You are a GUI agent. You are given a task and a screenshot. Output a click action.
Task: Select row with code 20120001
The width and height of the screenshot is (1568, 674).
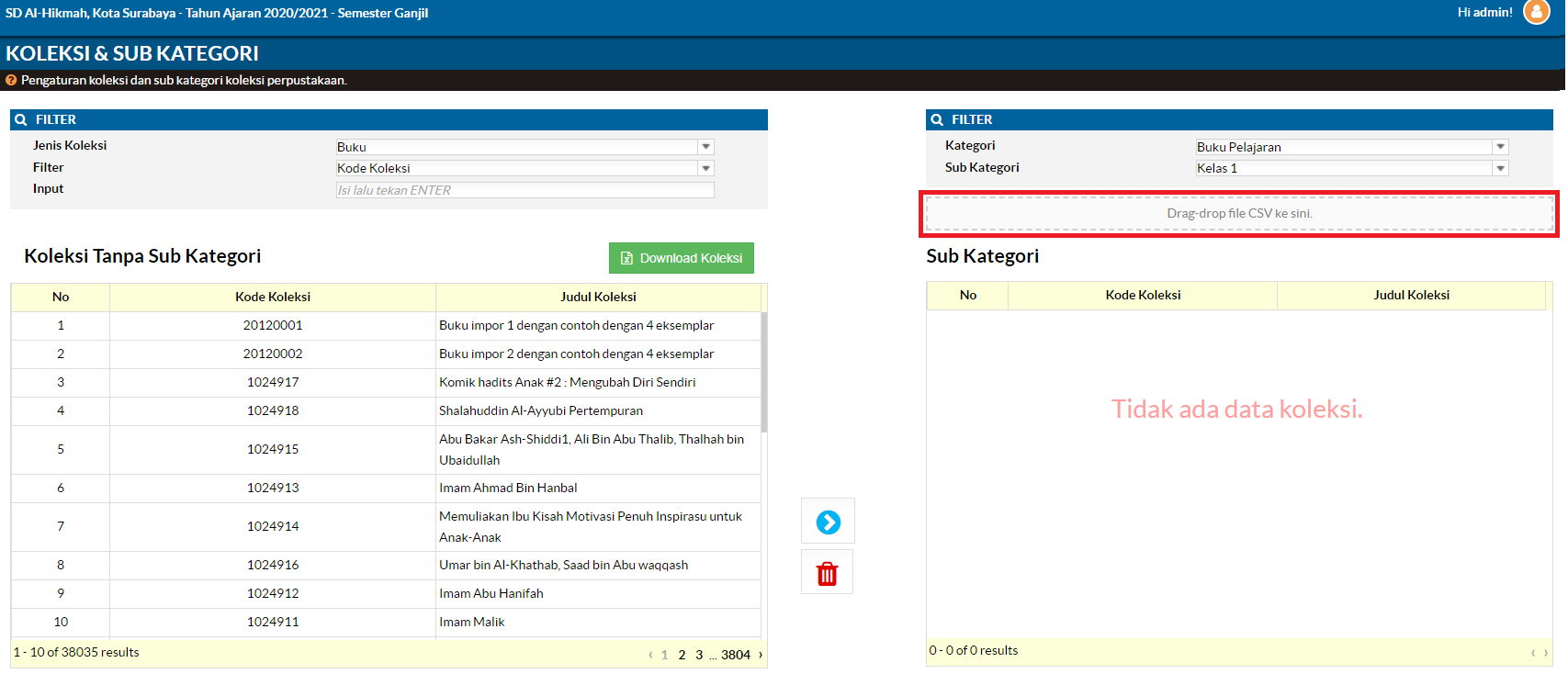pos(386,326)
